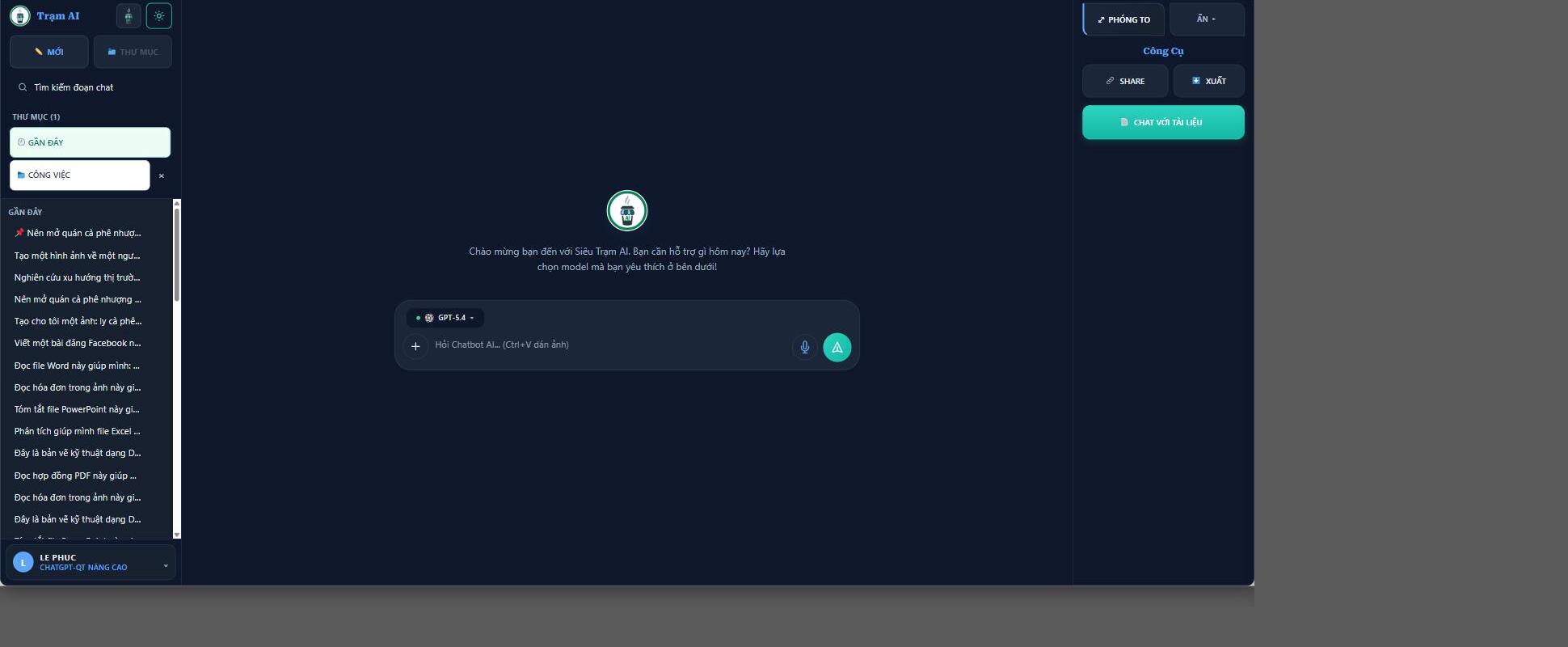Image resolution: width=1568 pixels, height=647 pixels.
Task: Click the XUẤT export icon button
Action: [x=1209, y=81]
